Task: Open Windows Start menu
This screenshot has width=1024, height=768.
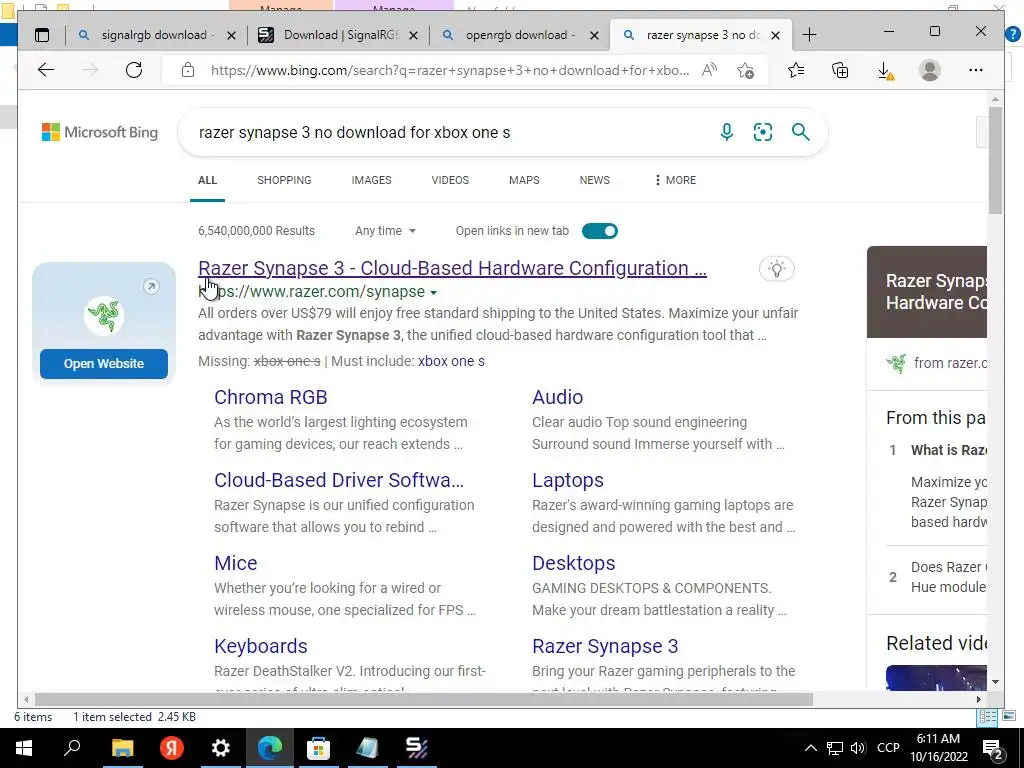Action: tap(24, 748)
